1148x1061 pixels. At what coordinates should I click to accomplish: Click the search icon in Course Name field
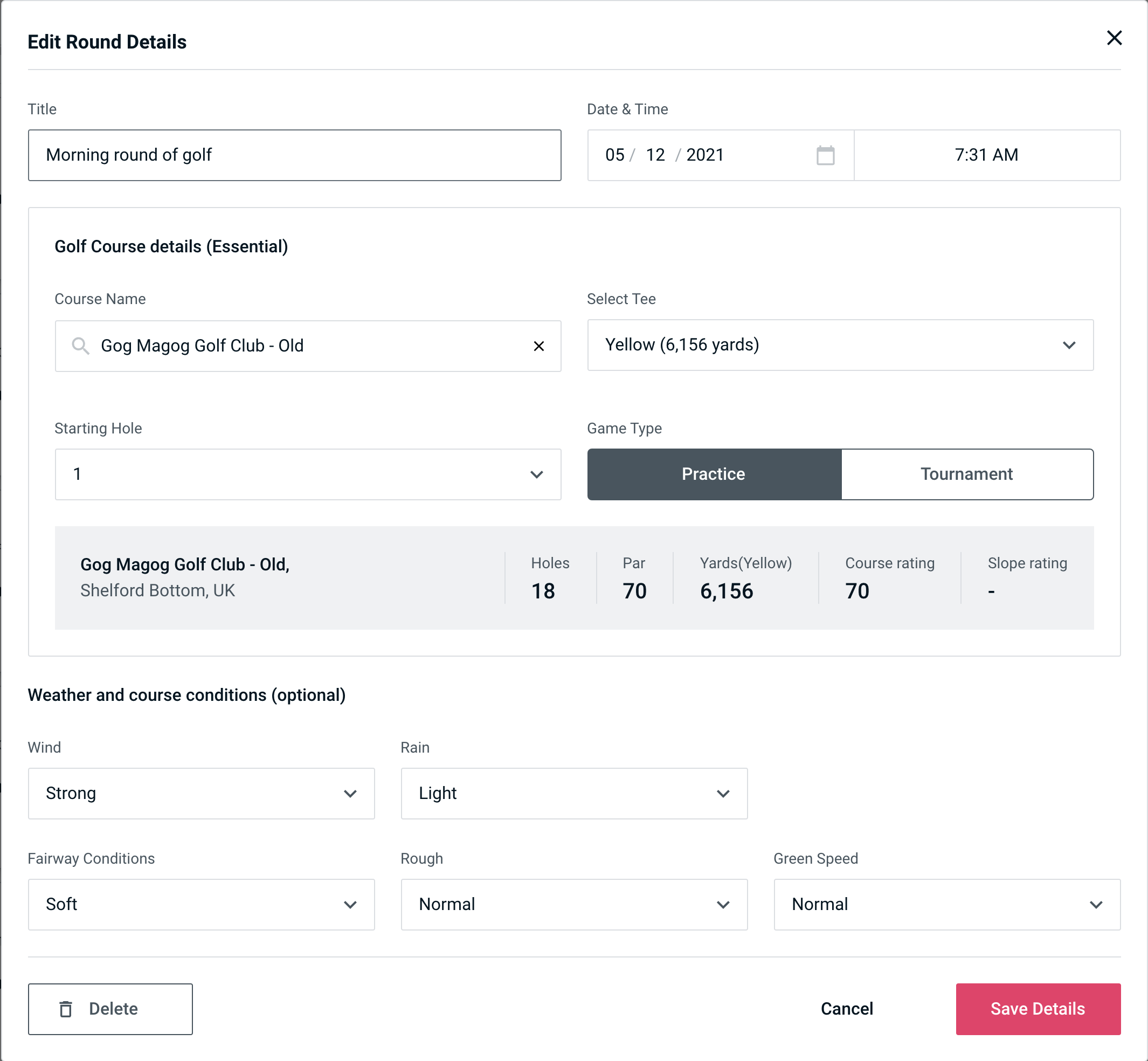80,345
